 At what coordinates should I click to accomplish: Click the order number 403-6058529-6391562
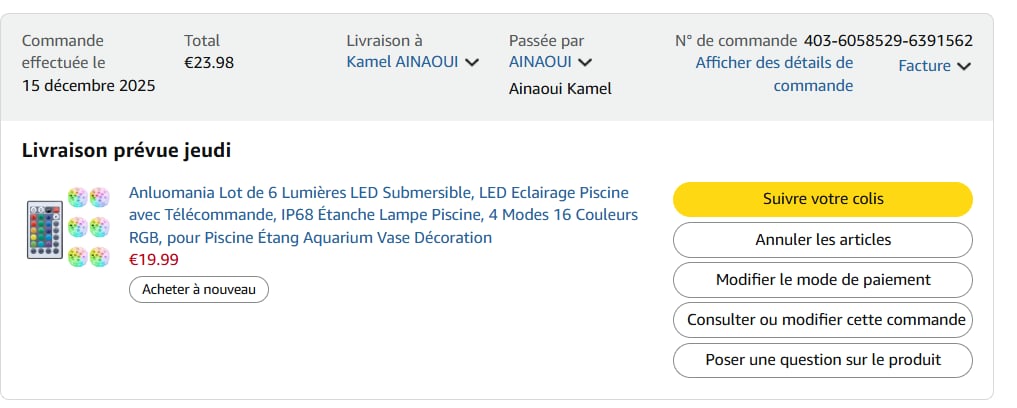(888, 41)
